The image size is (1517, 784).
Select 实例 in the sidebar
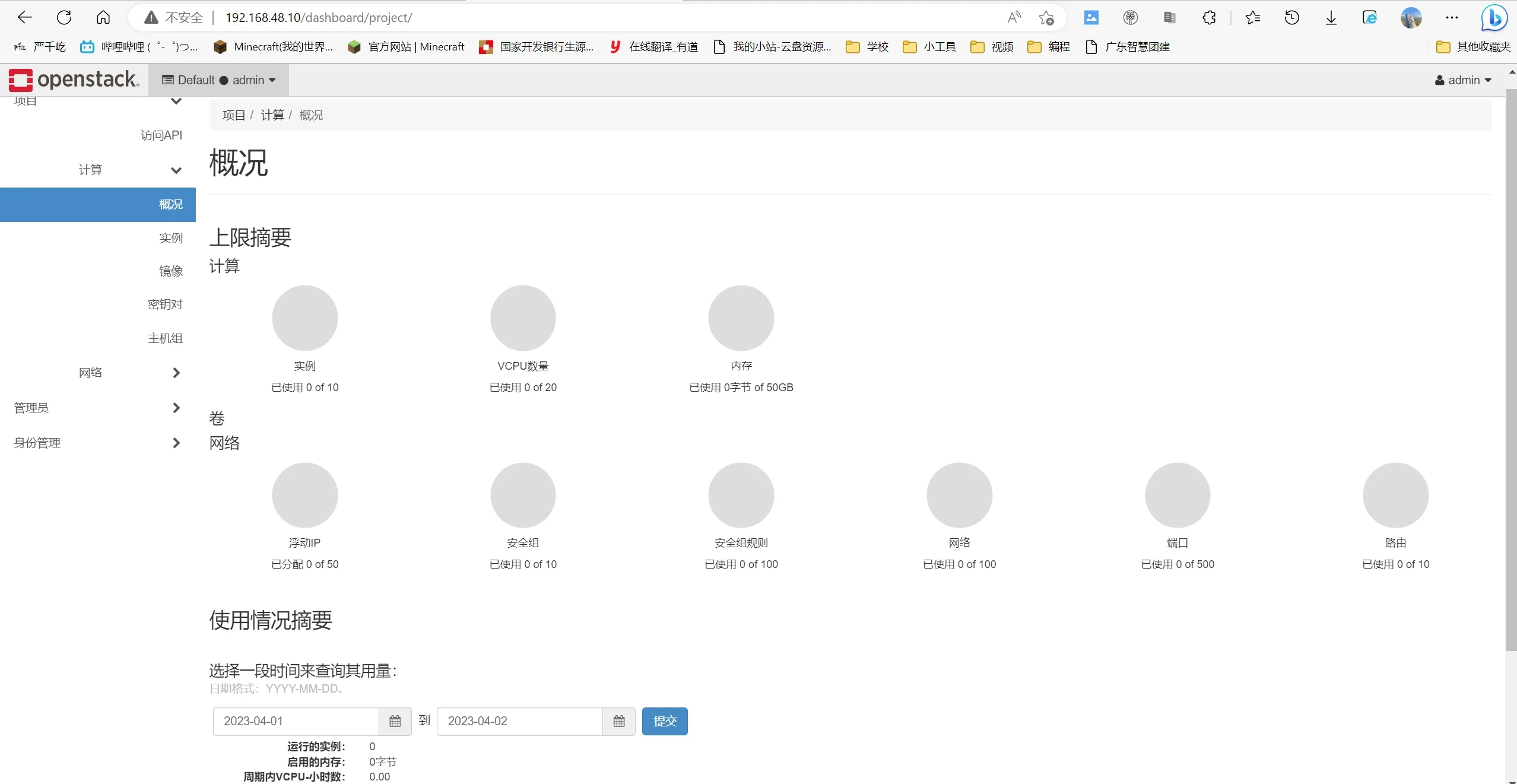pos(170,238)
